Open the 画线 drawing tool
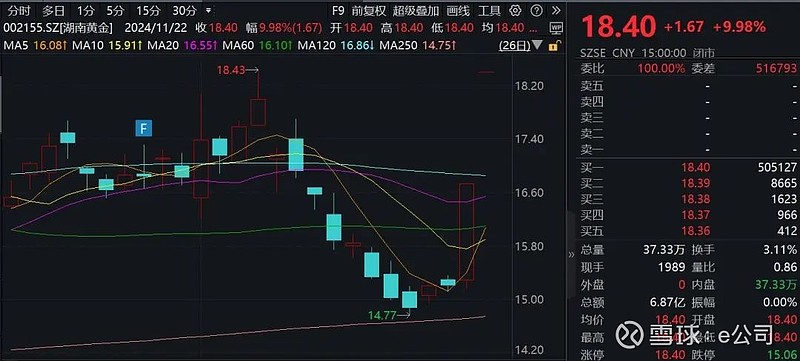The image size is (800, 361). [458, 10]
